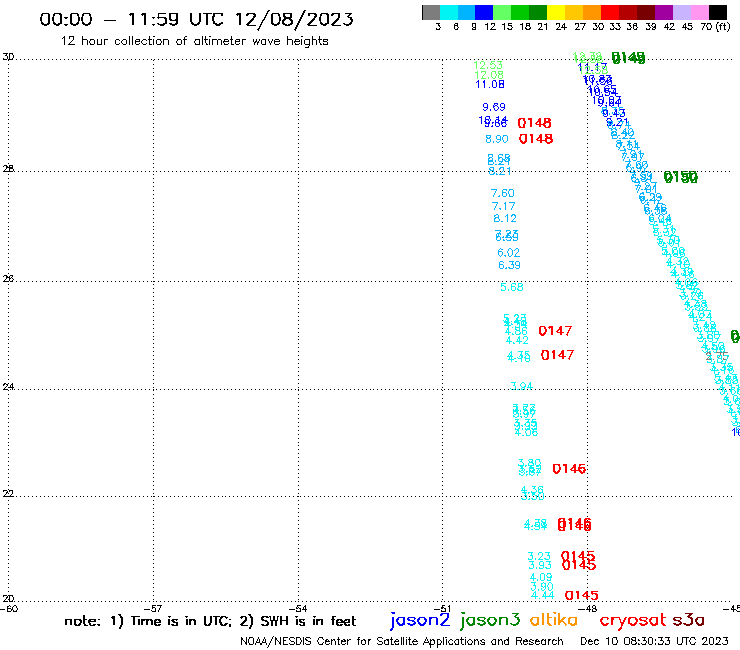Click the "8.90" wave height value

[x=496, y=139]
